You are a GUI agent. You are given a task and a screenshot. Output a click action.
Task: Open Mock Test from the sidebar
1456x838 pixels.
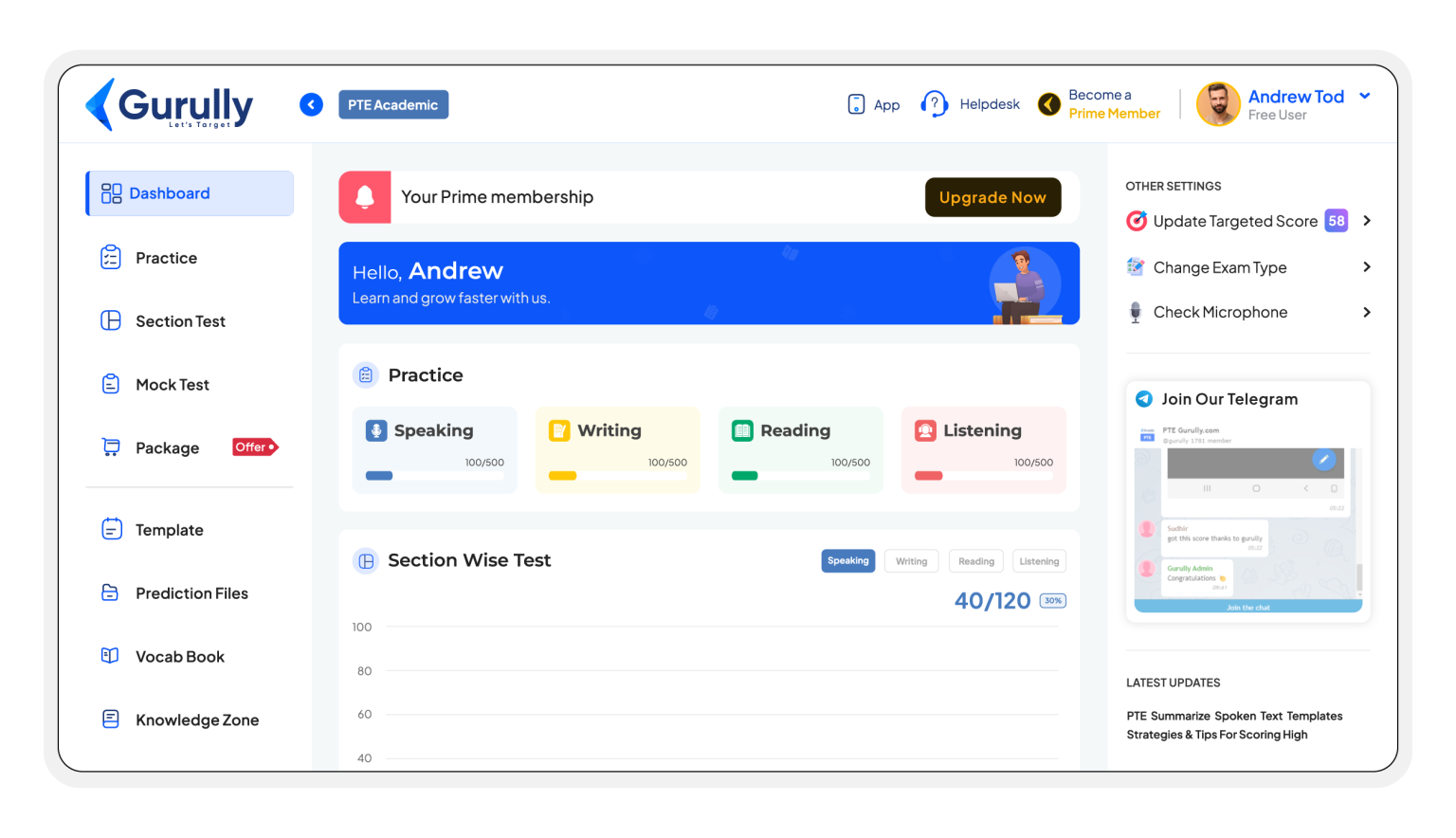coord(172,385)
